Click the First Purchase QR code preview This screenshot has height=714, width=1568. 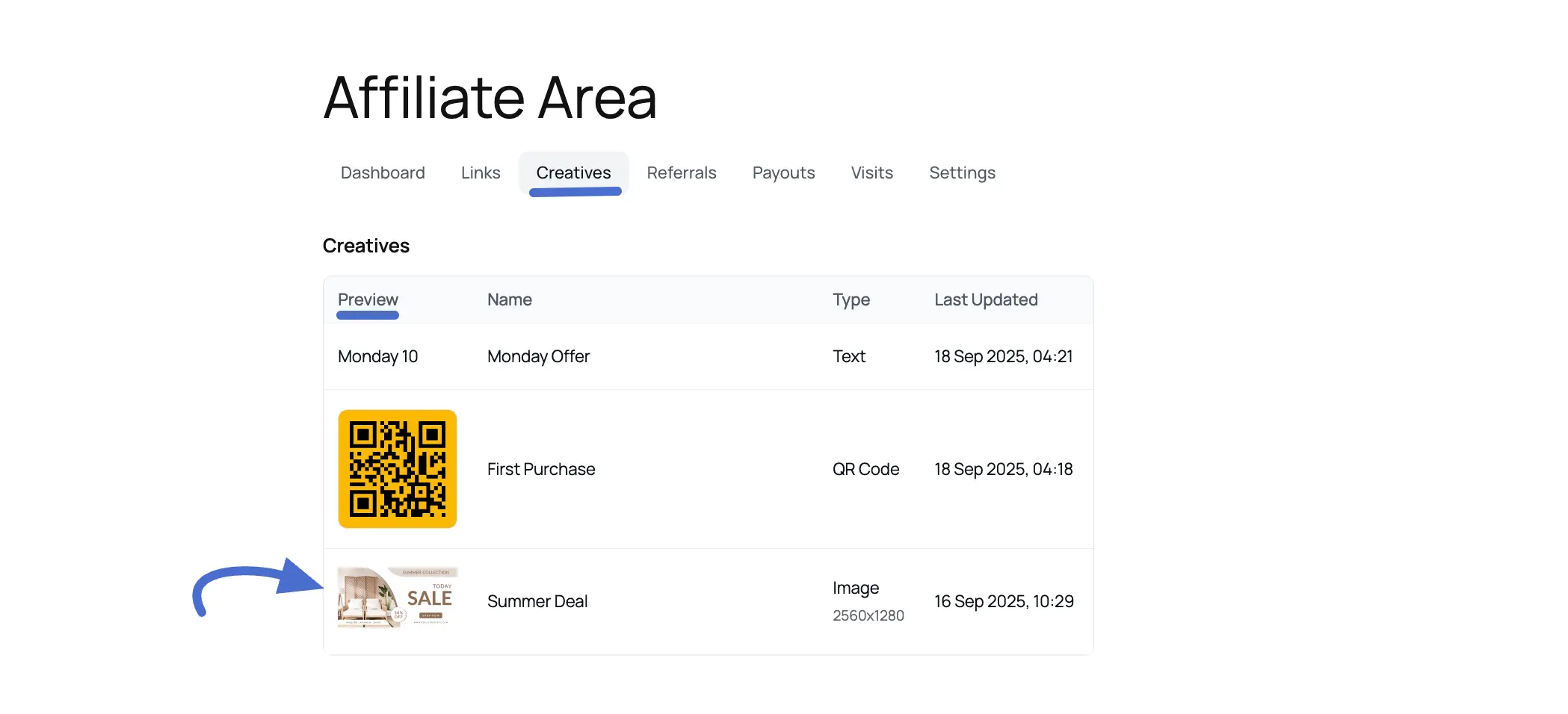[397, 469]
